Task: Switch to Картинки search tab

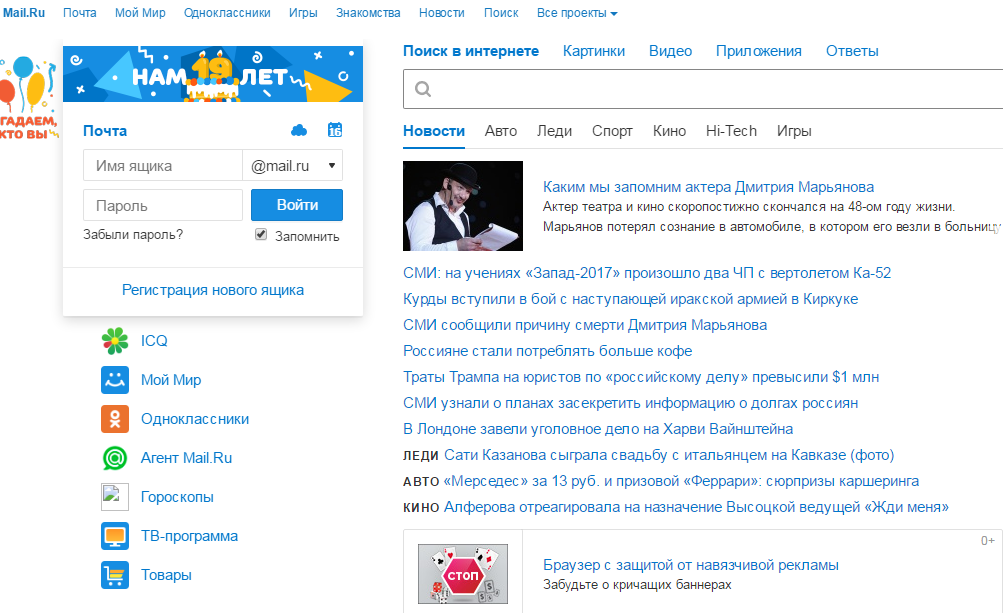Action: 594,51
